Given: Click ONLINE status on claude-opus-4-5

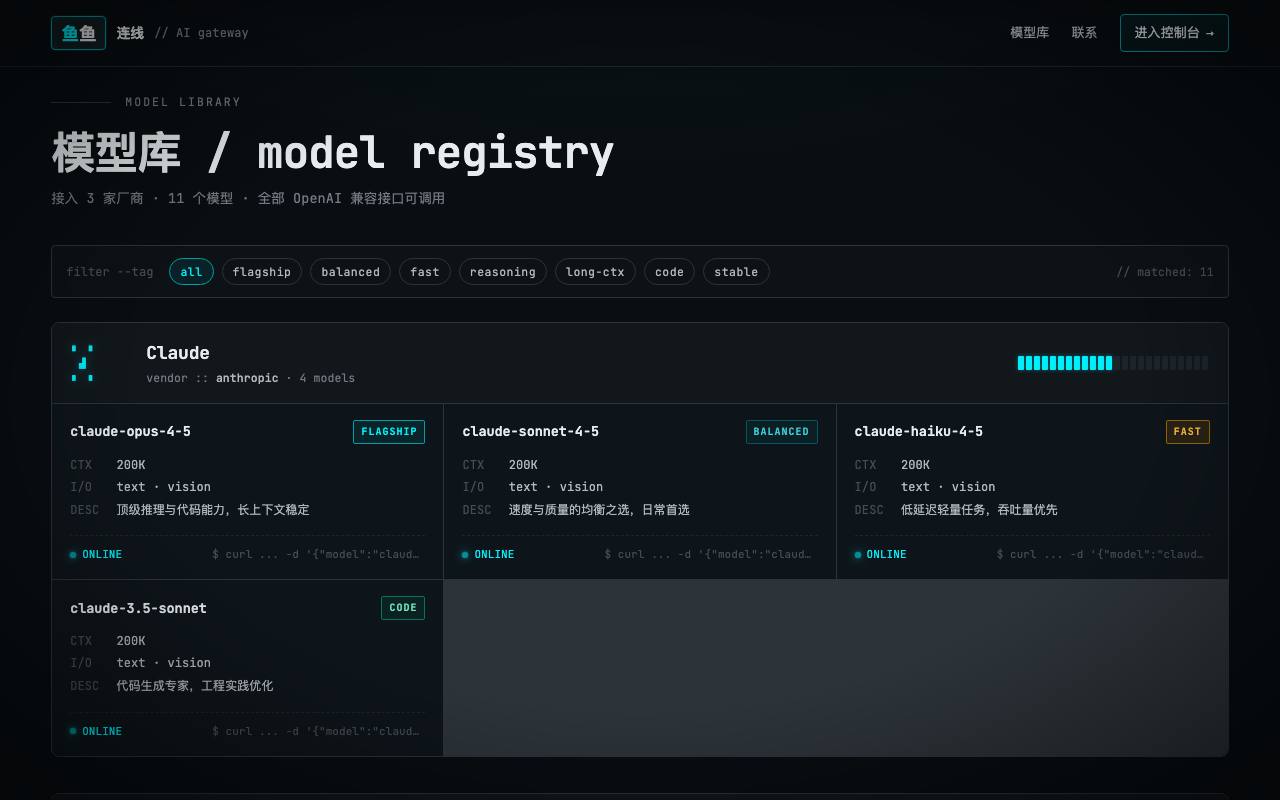Looking at the screenshot, I should pos(96,554).
